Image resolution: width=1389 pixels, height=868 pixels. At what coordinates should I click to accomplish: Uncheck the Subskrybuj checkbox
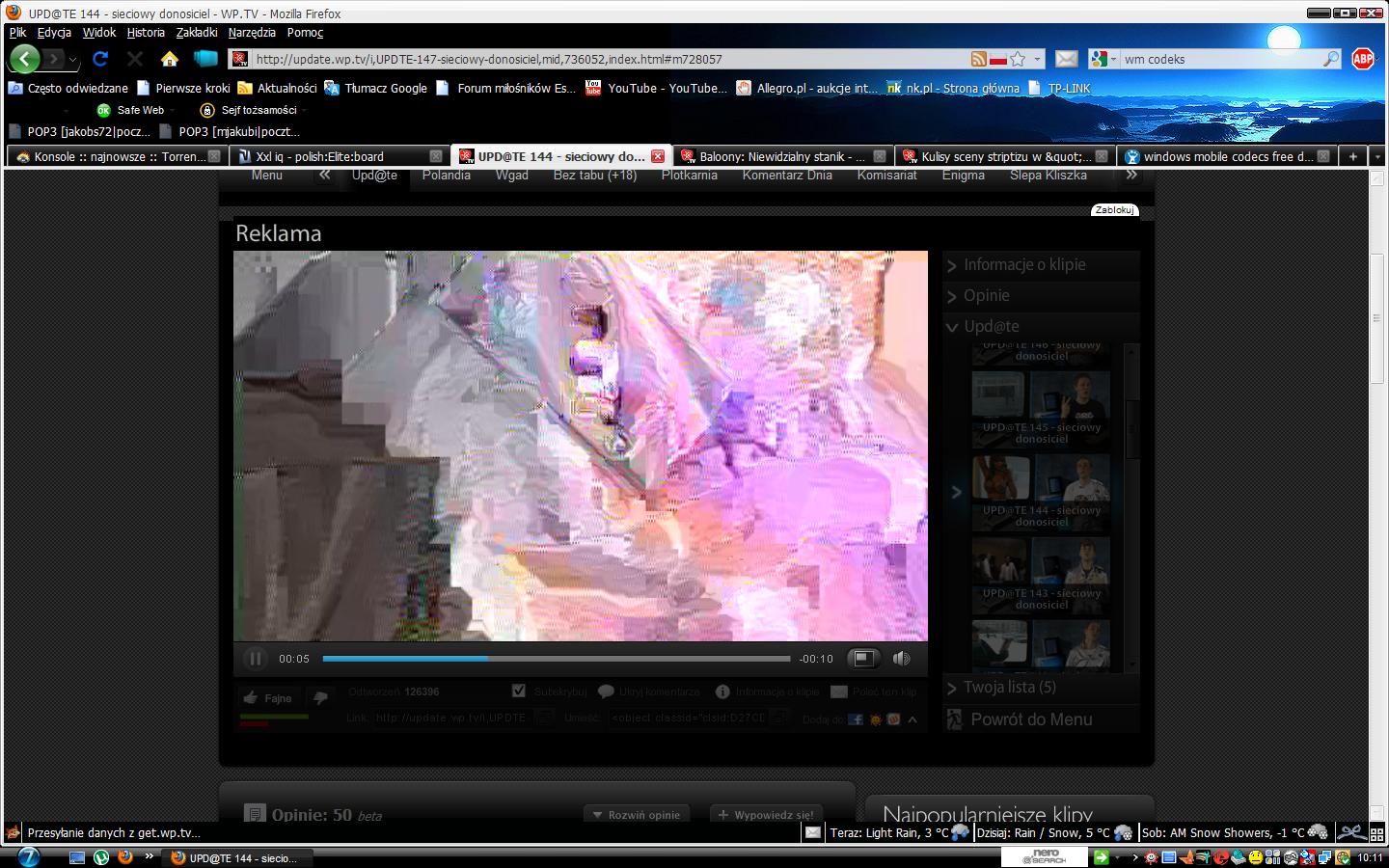[519, 691]
